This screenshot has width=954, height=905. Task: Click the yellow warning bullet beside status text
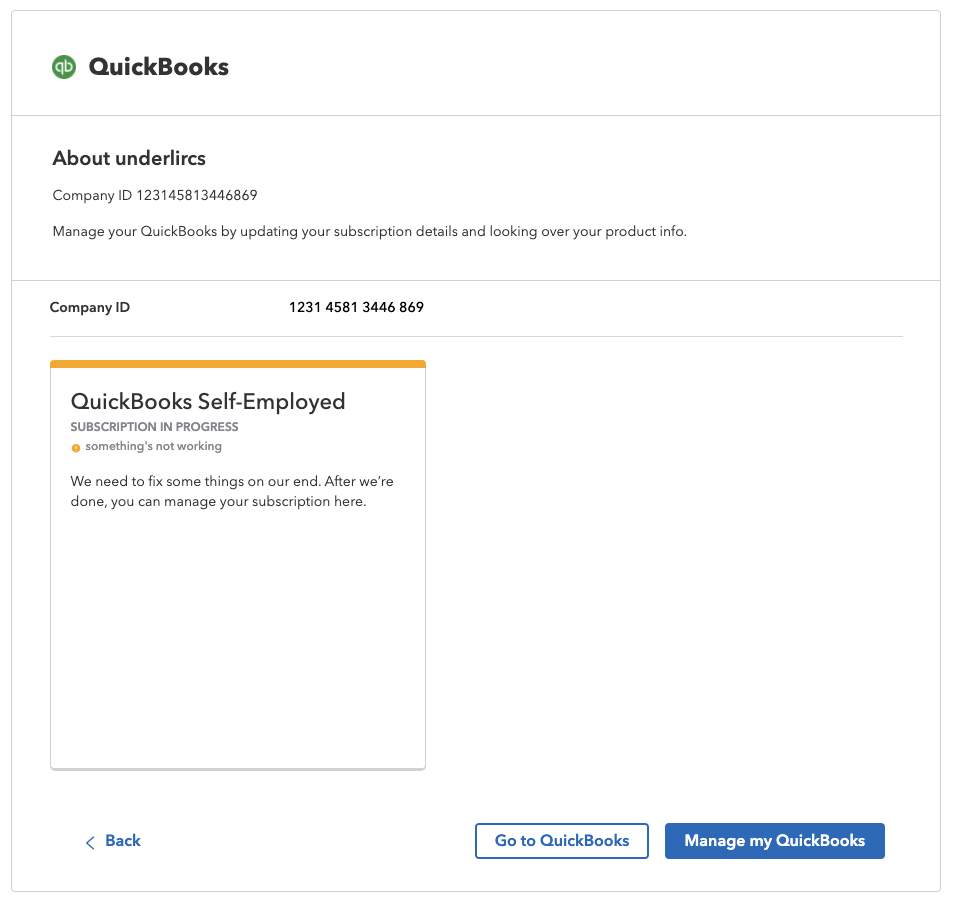click(76, 447)
